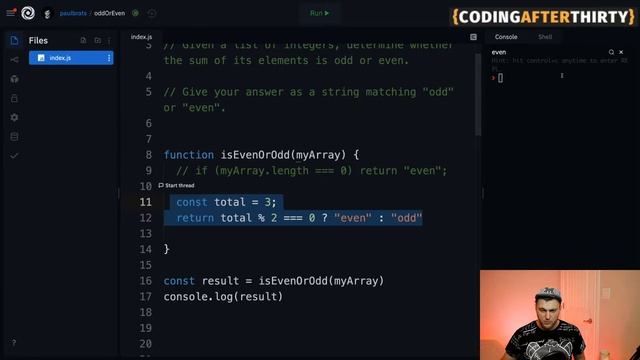The height and width of the screenshot is (360, 640).
Task: Add a new file in Files panel
Action: point(83,40)
